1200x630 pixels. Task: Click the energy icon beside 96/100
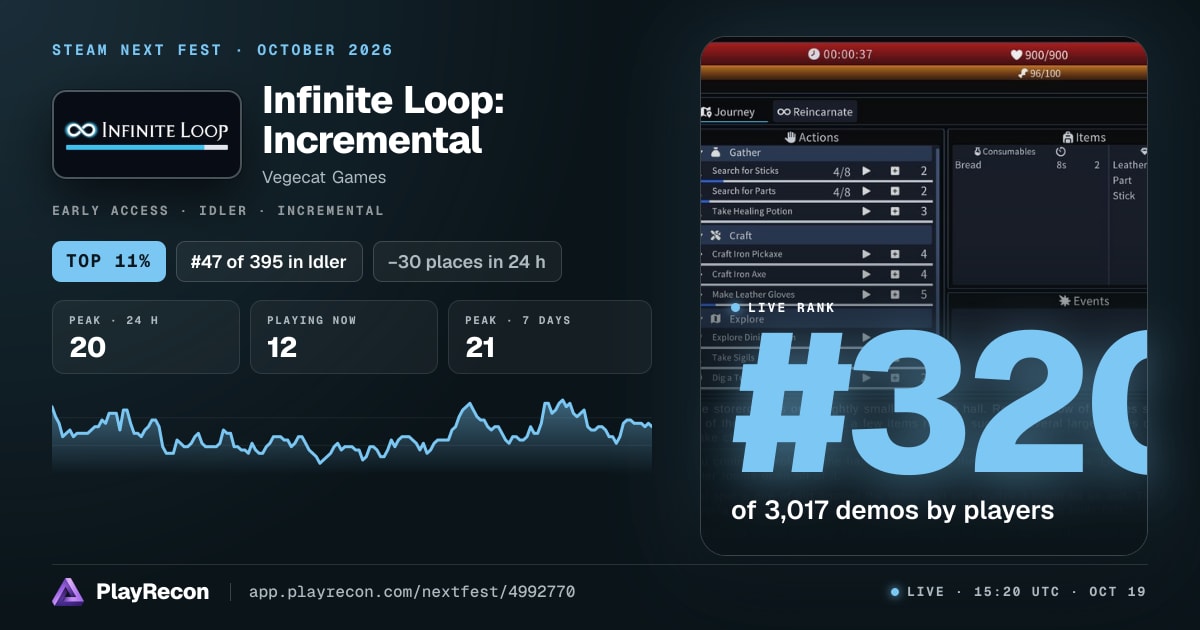(1023, 73)
